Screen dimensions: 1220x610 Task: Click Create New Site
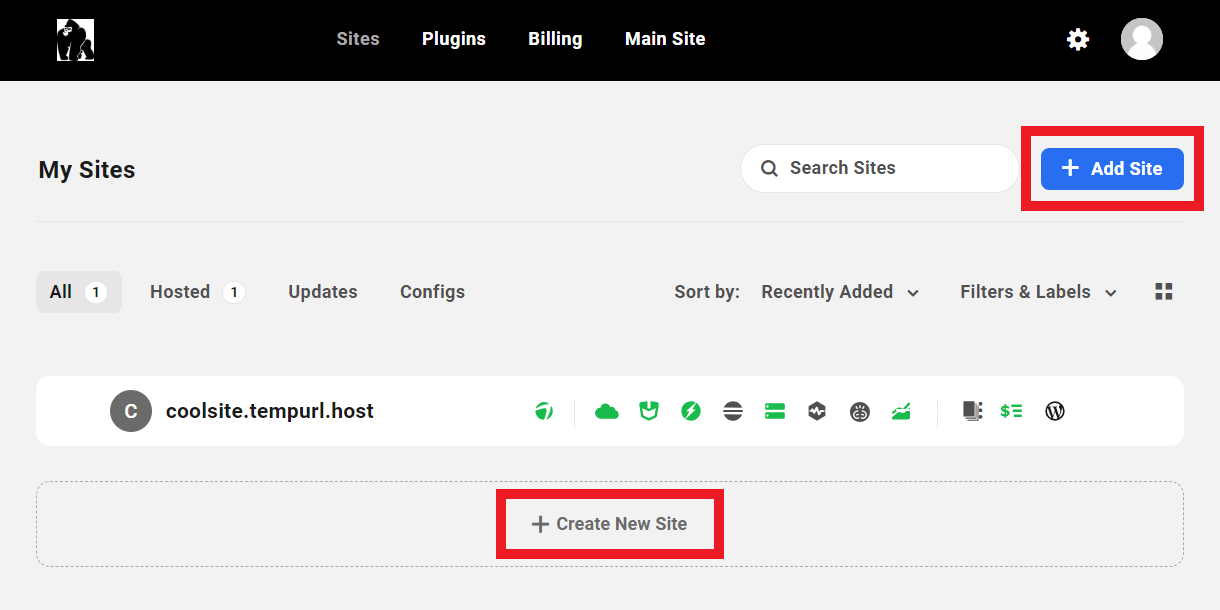click(x=609, y=524)
